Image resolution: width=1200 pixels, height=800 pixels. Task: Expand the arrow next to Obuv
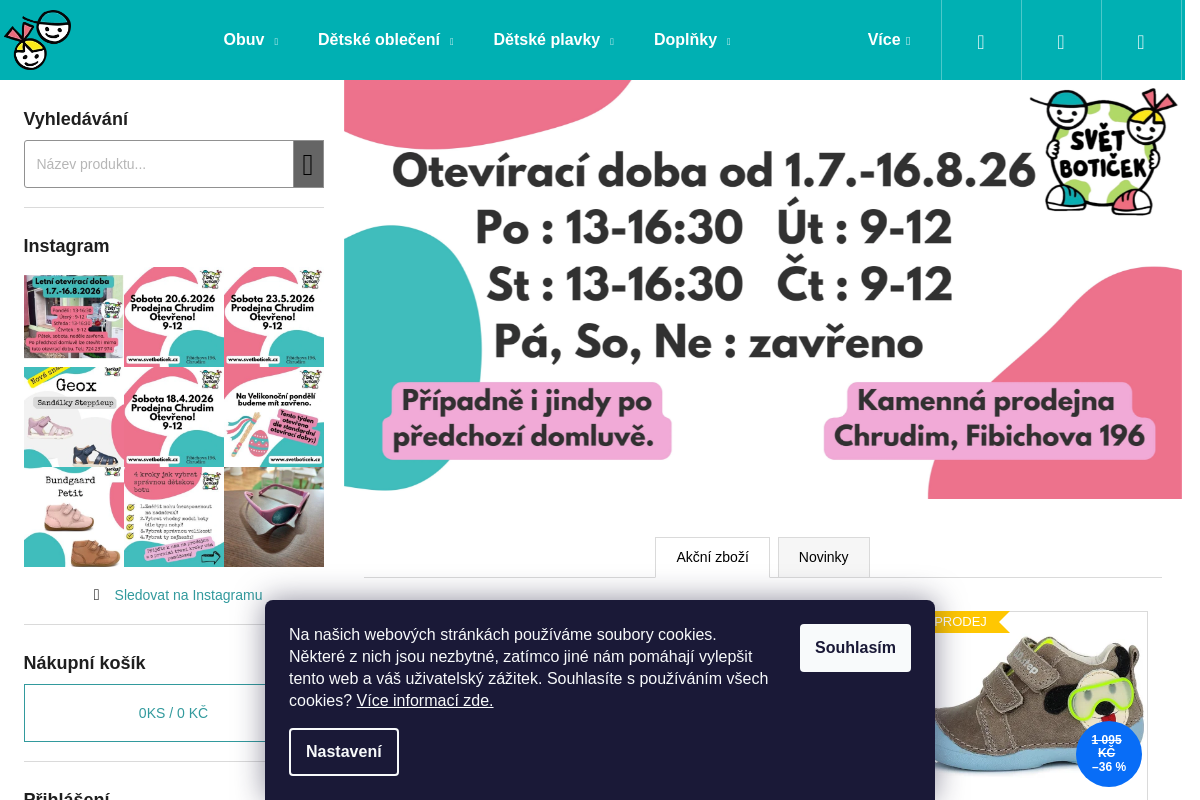(276, 42)
